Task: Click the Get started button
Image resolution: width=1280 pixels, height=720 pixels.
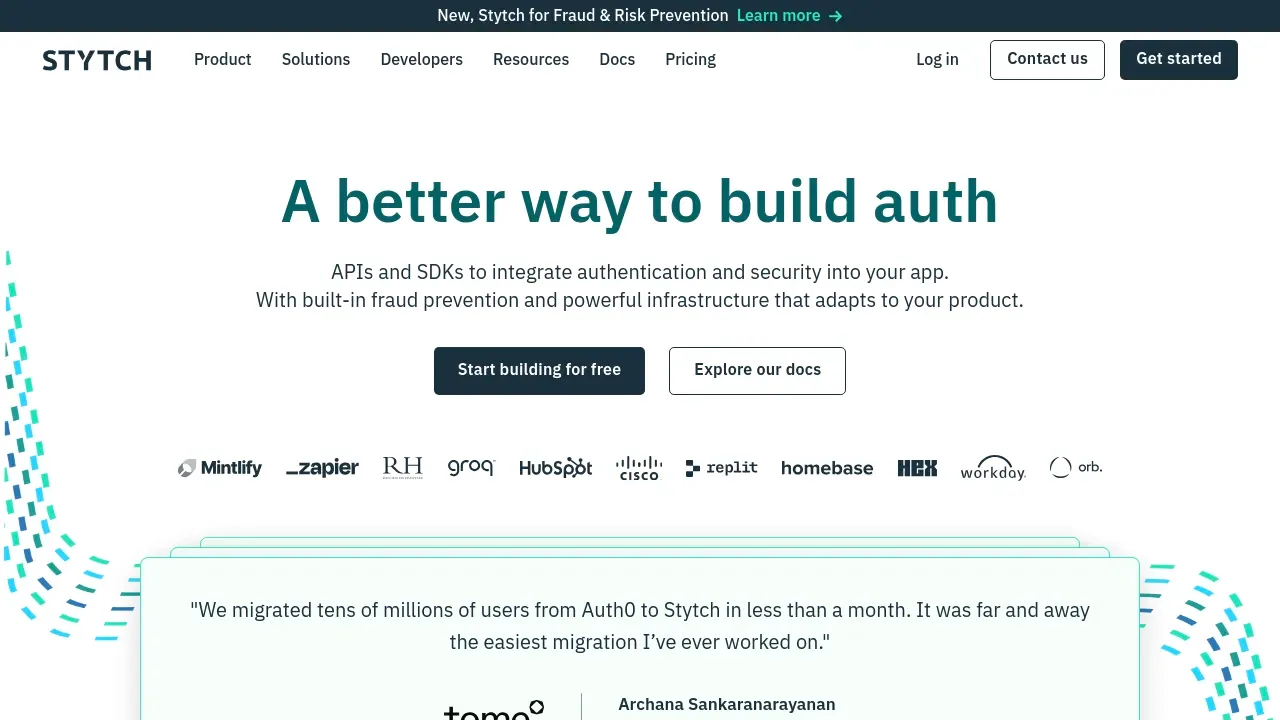Action: tap(1179, 60)
